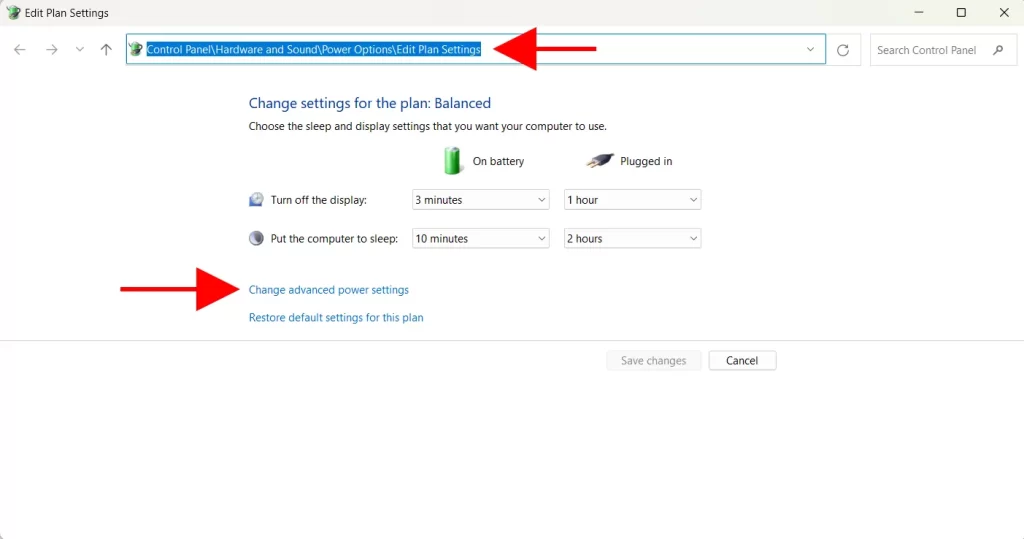Viewport: 1024px width, 539px height.
Task: Open the display-off dropdown set to 3 minutes
Action: [x=481, y=200]
